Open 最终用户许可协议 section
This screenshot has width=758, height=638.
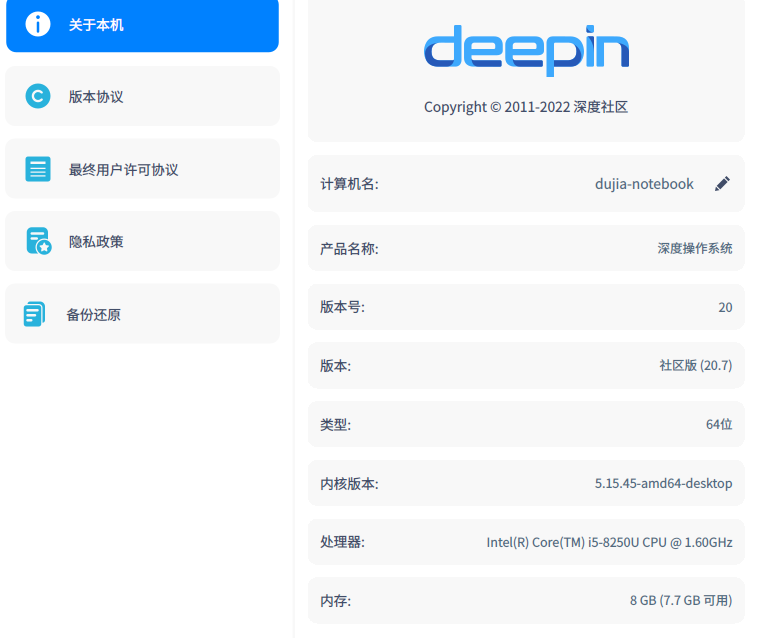click(142, 169)
